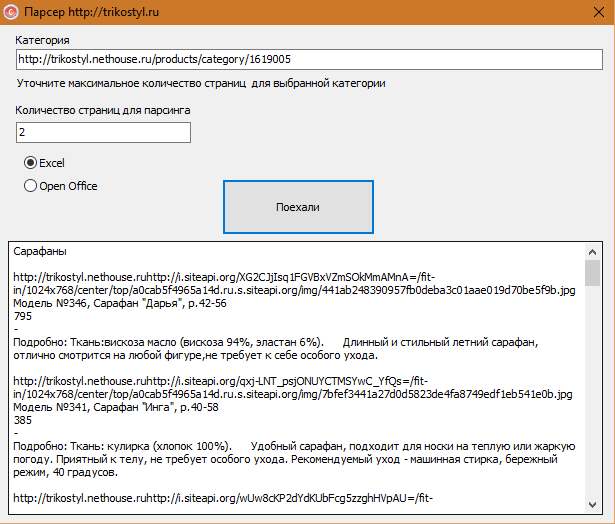Viewport: 615px width, 524px height.
Task: Click the 'Модель №341, Сарафан Инга' line
Action: [x=118, y=407]
